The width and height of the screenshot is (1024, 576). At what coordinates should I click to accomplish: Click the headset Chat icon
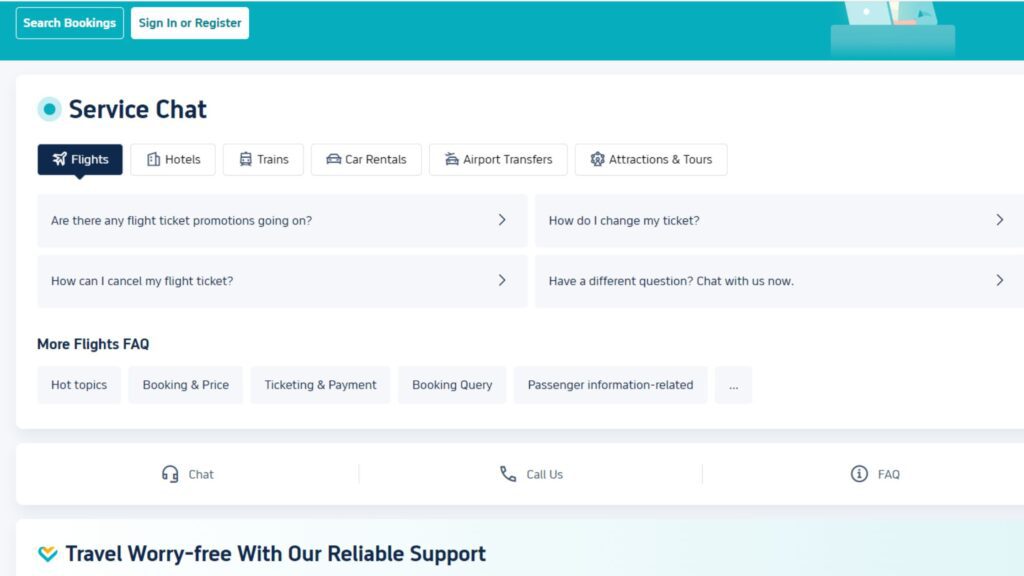click(170, 474)
